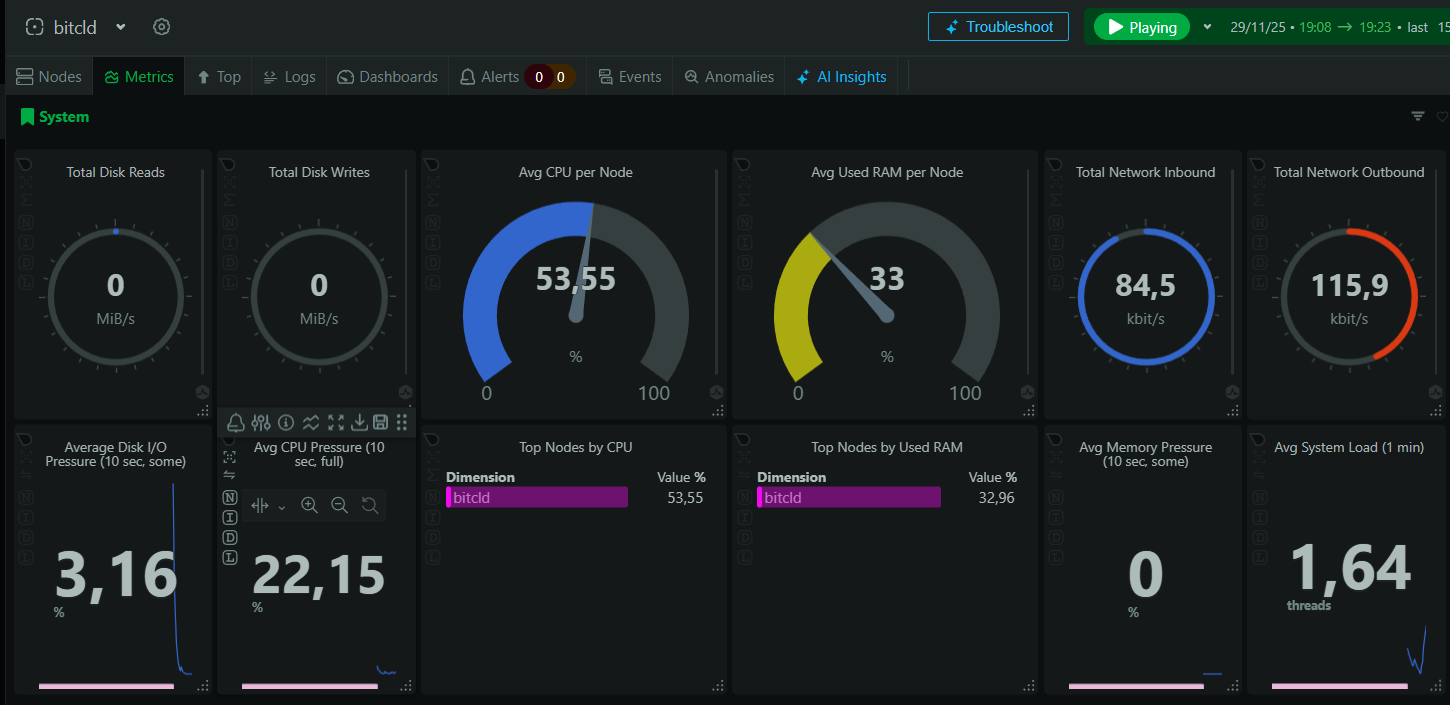Click the Troubleshoot button
The width and height of the screenshot is (1450, 705).
click(x=998, y=27)
